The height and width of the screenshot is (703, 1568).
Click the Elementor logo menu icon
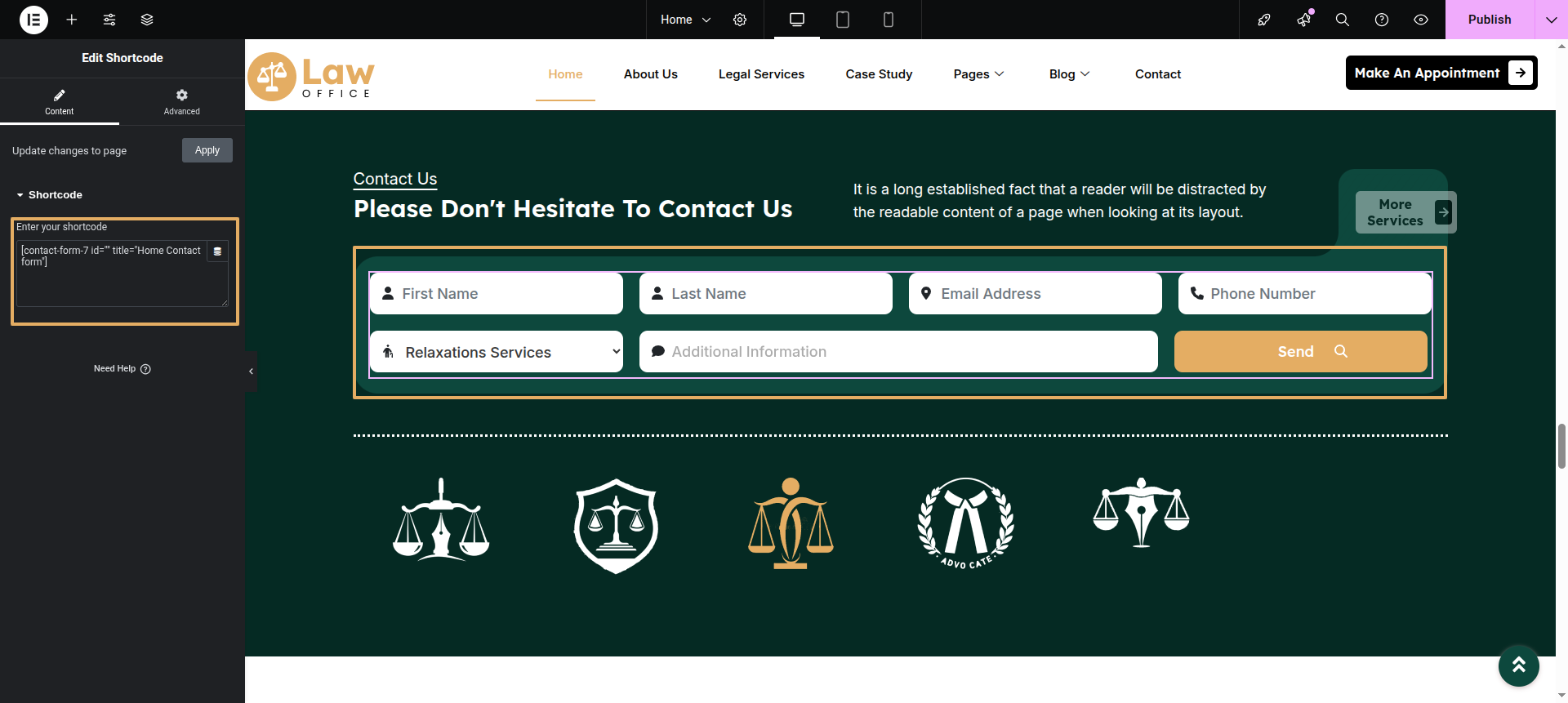click(33, 20)
